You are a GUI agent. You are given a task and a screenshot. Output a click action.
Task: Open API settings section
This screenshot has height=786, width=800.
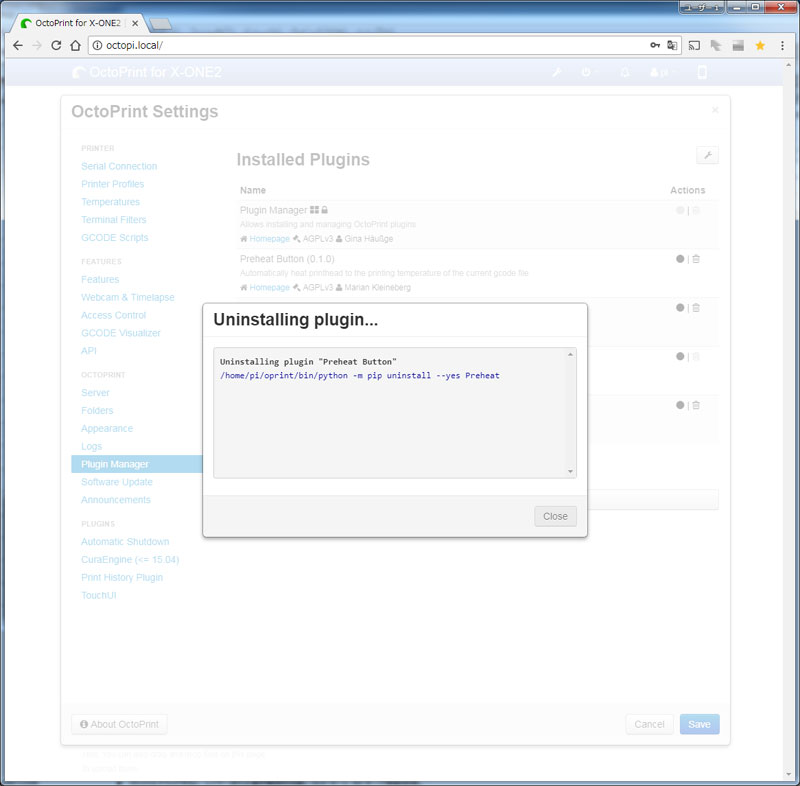(89, 351)
